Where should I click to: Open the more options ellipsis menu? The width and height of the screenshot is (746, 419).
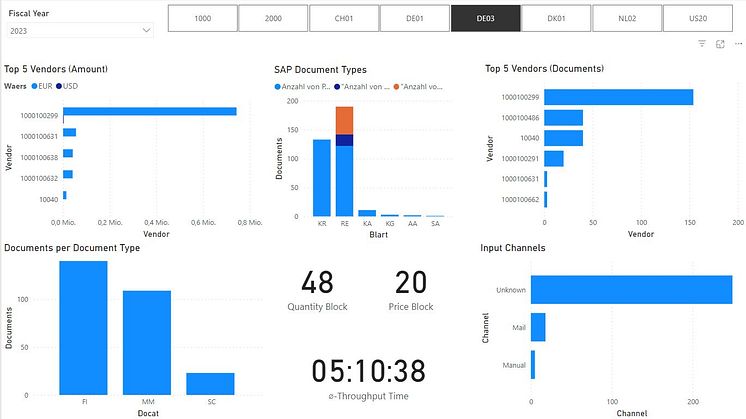pos(738,44)
